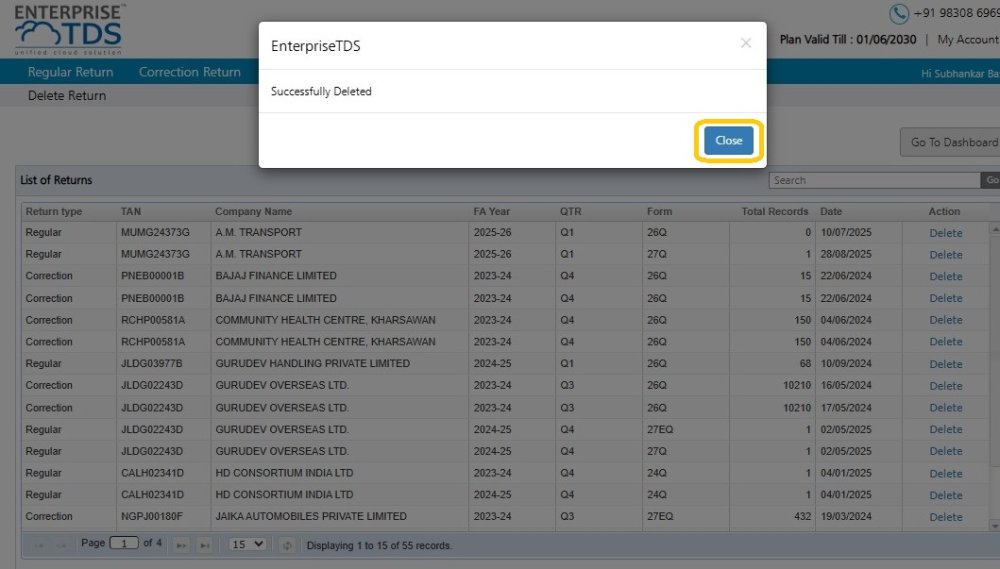
Task: Click the Search field in List of Returns
Action: coord(874,181)
